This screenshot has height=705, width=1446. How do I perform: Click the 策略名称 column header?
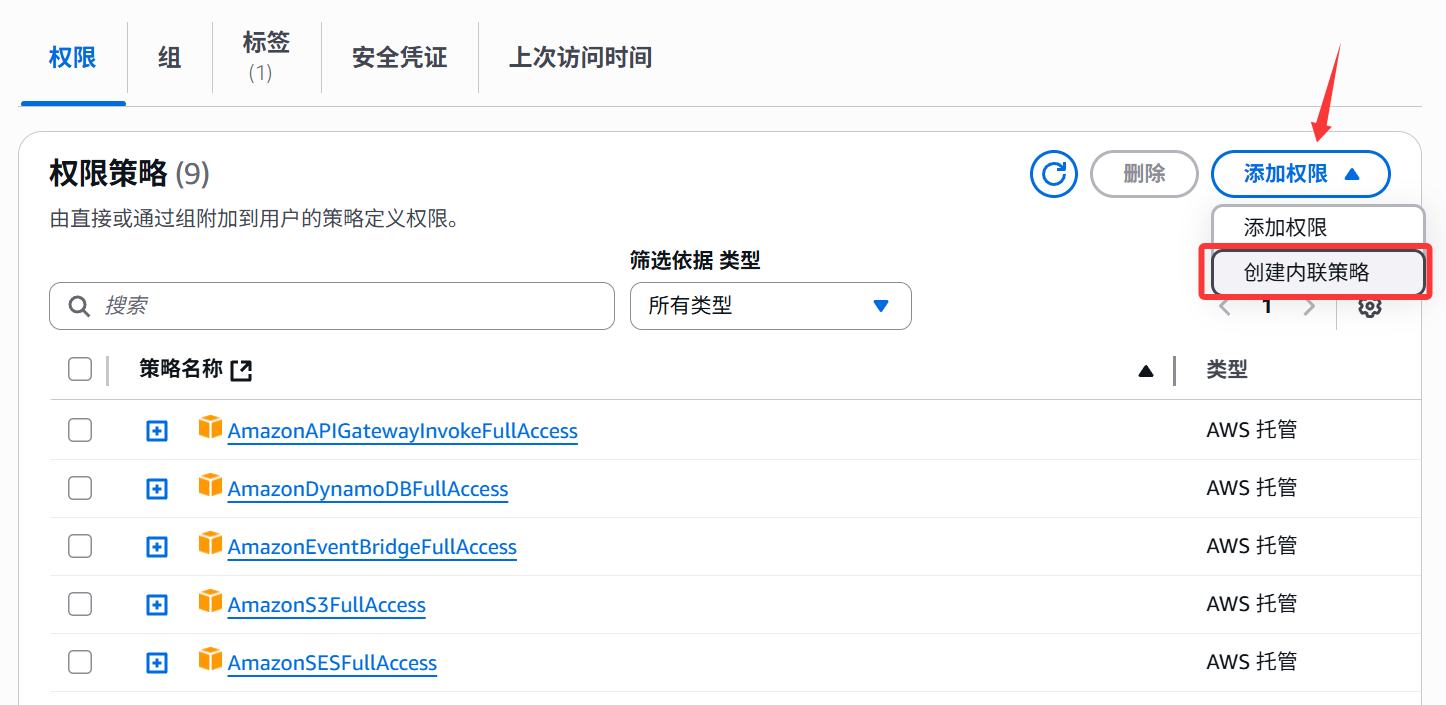181,369
